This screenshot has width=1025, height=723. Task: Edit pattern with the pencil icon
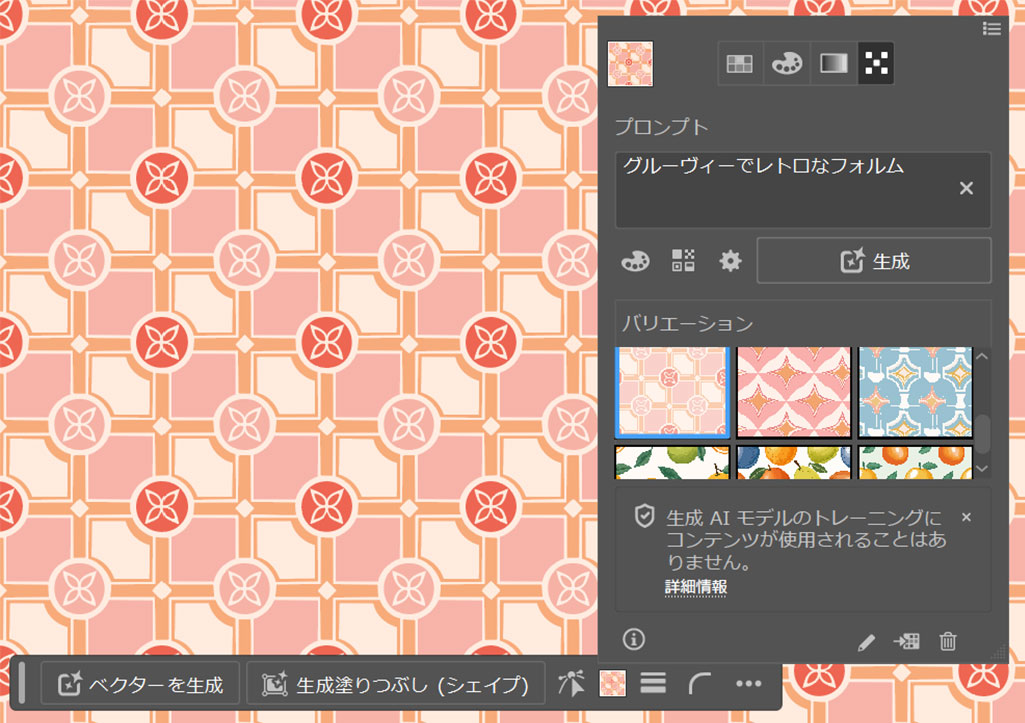pyautogui.click(x=867, y=641)
